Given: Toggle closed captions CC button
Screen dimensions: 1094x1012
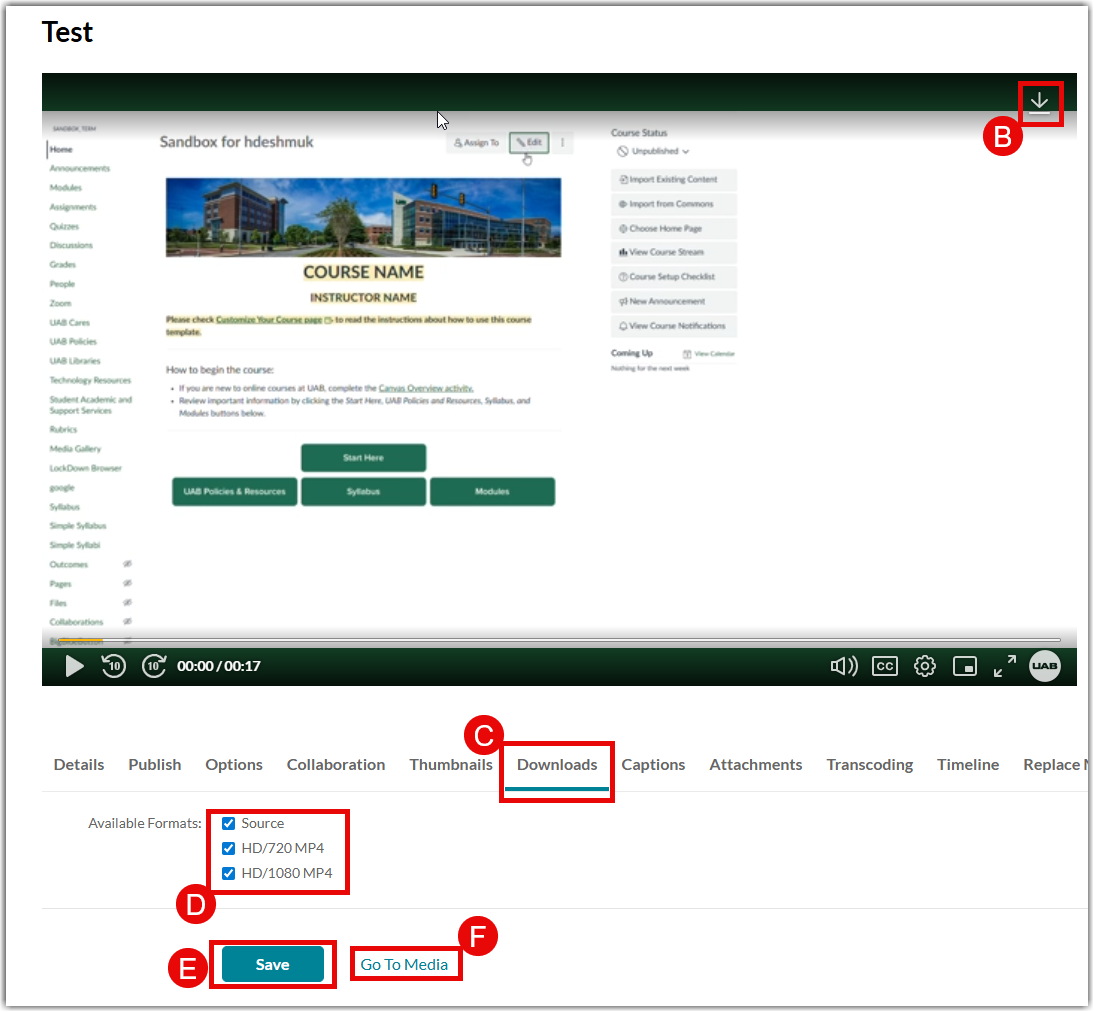Looking at the screenshot, I should click(x=884, y=666).
